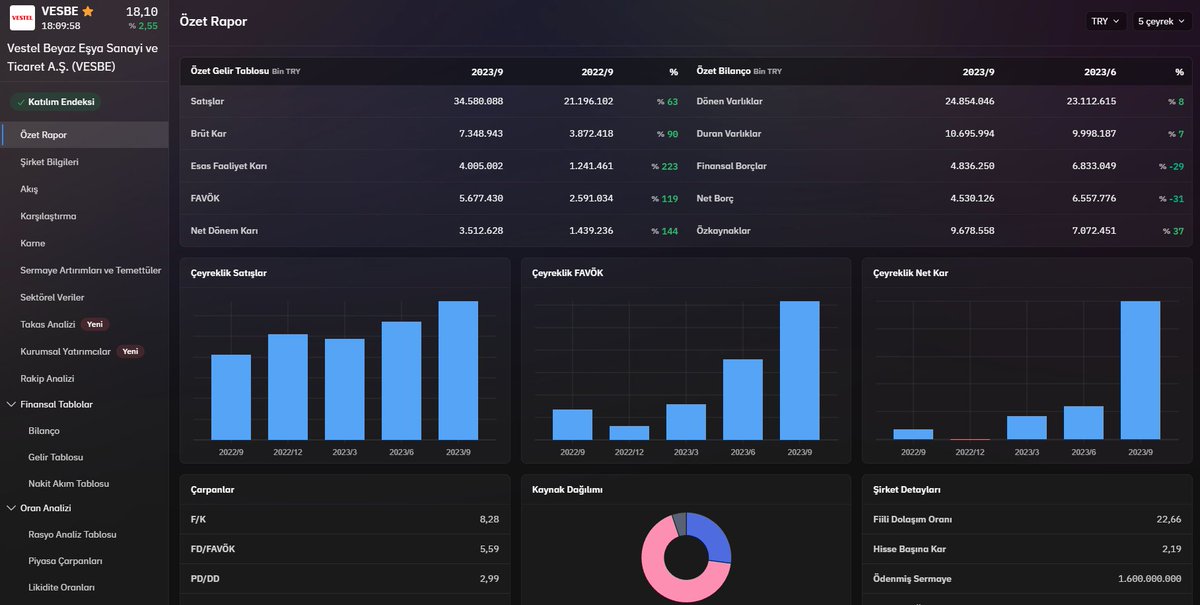Click Ödenmiş Sermaye value 1.600.000.000

[1150, 579]
